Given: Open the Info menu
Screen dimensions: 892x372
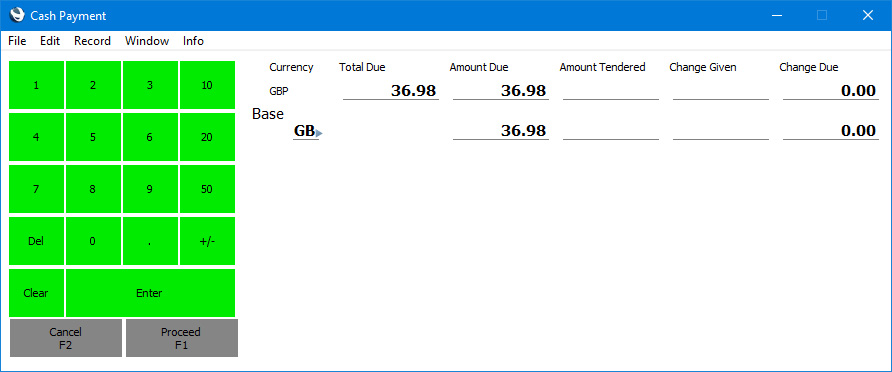Looking at the screenshot, I should (193, 41).
